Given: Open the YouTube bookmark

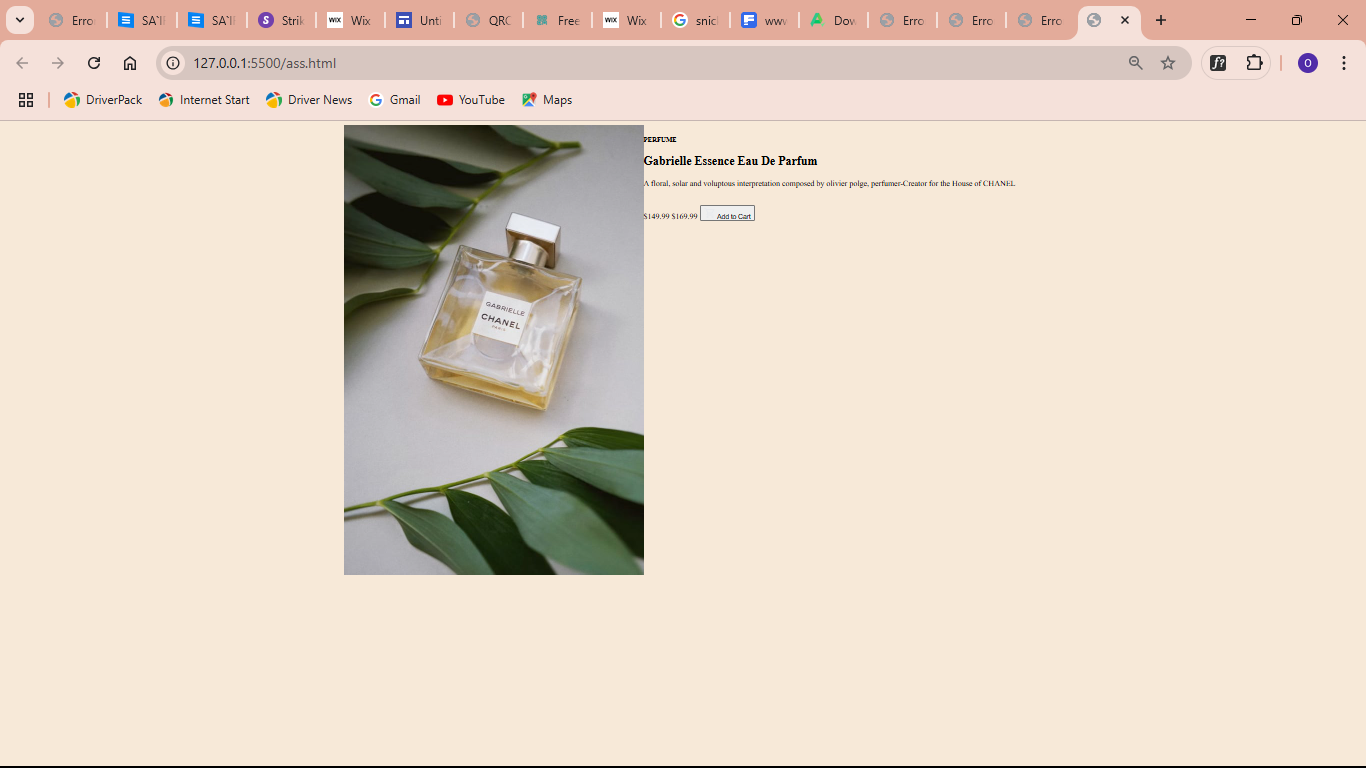Looking at the screenshot, I should (471, 100).
